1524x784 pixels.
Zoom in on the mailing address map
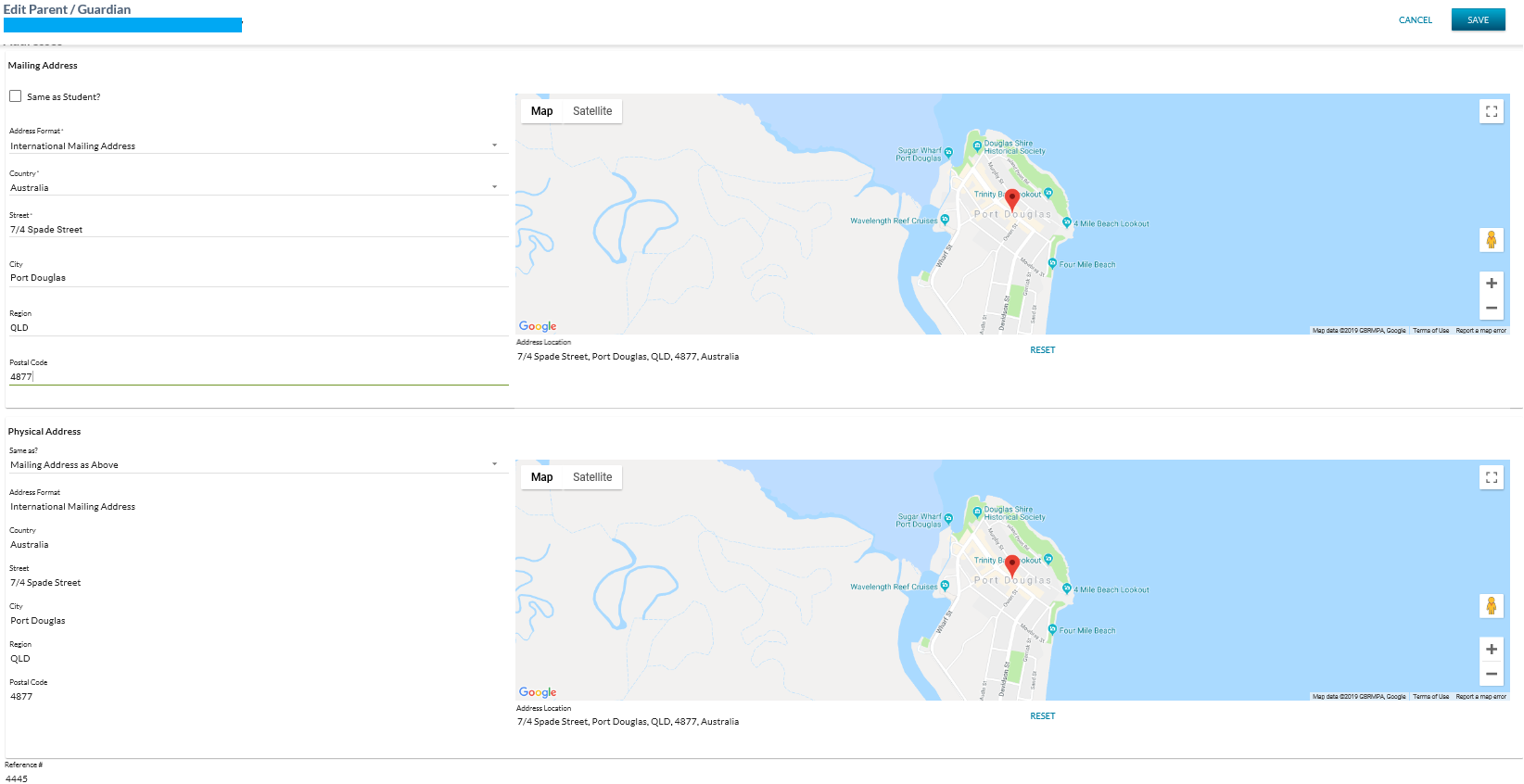[x=1491, y=284]
